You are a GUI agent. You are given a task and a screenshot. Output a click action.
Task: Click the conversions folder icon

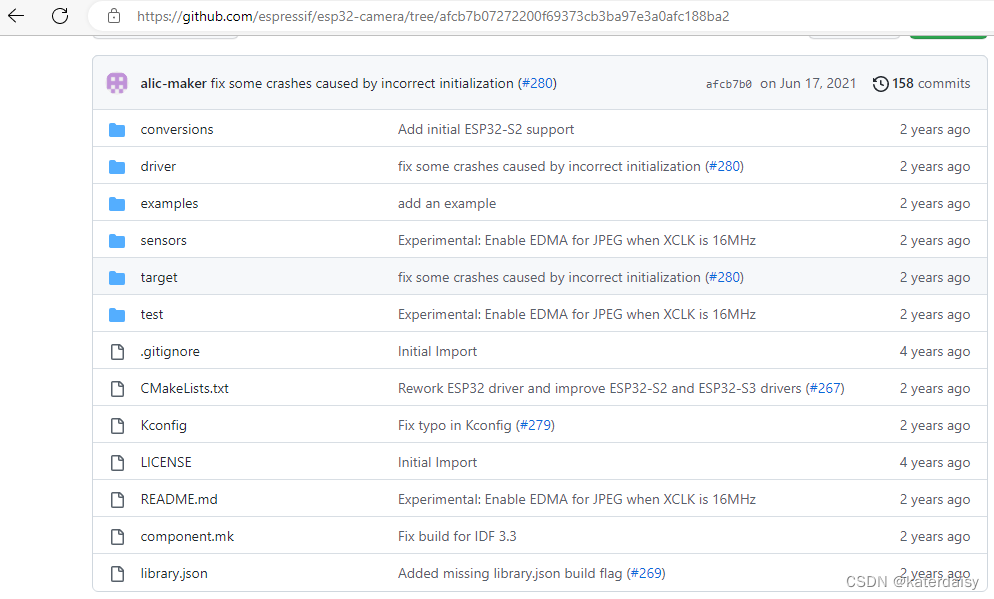point(117,129)
